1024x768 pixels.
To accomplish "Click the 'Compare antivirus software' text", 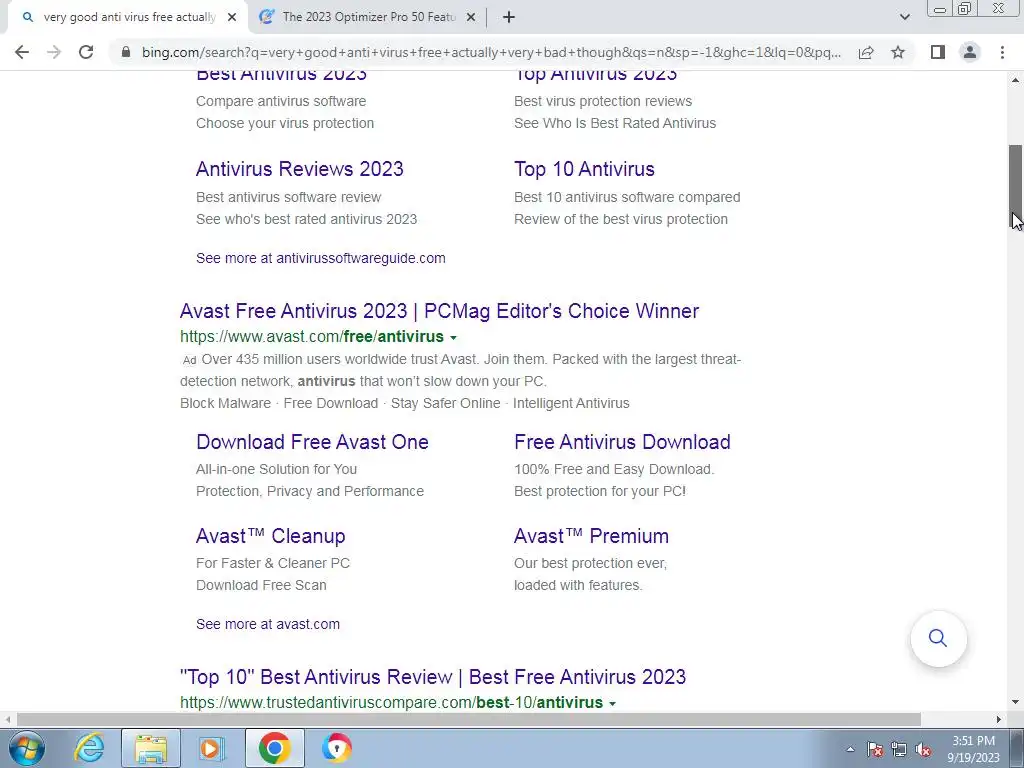I will coord(281,101).
